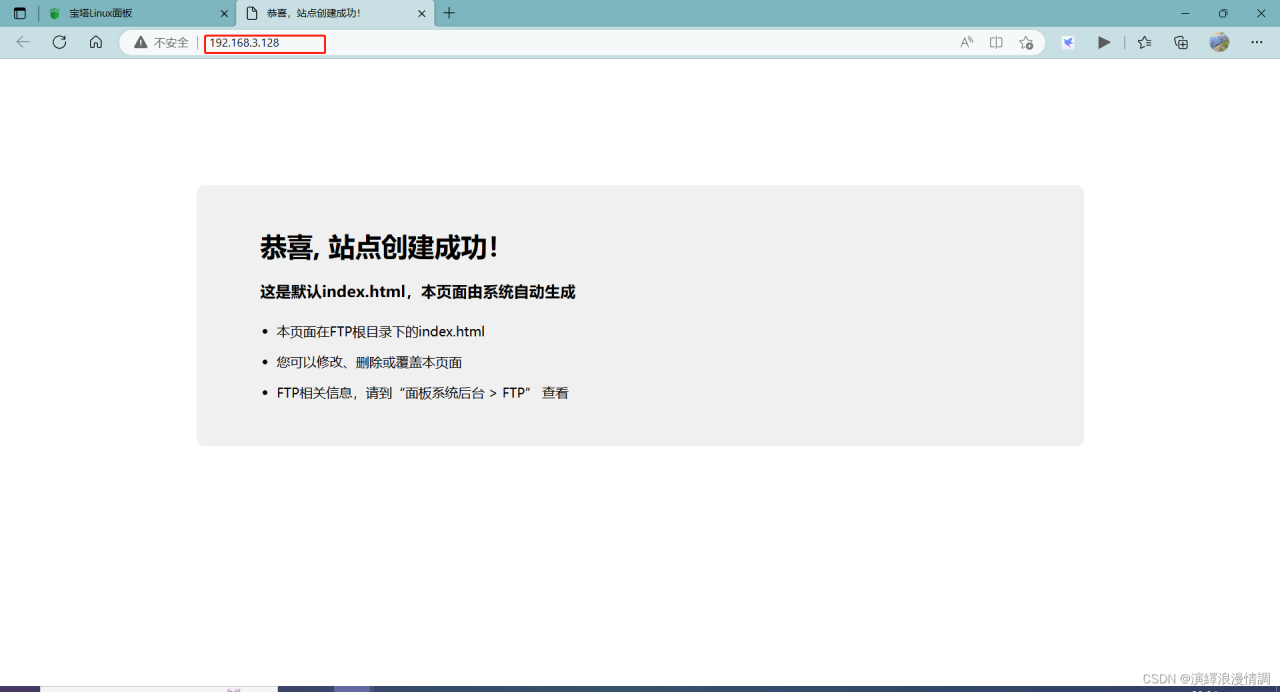1280x692 pixels.
Task: Add this page to favorites
Action: [1026, 42]
